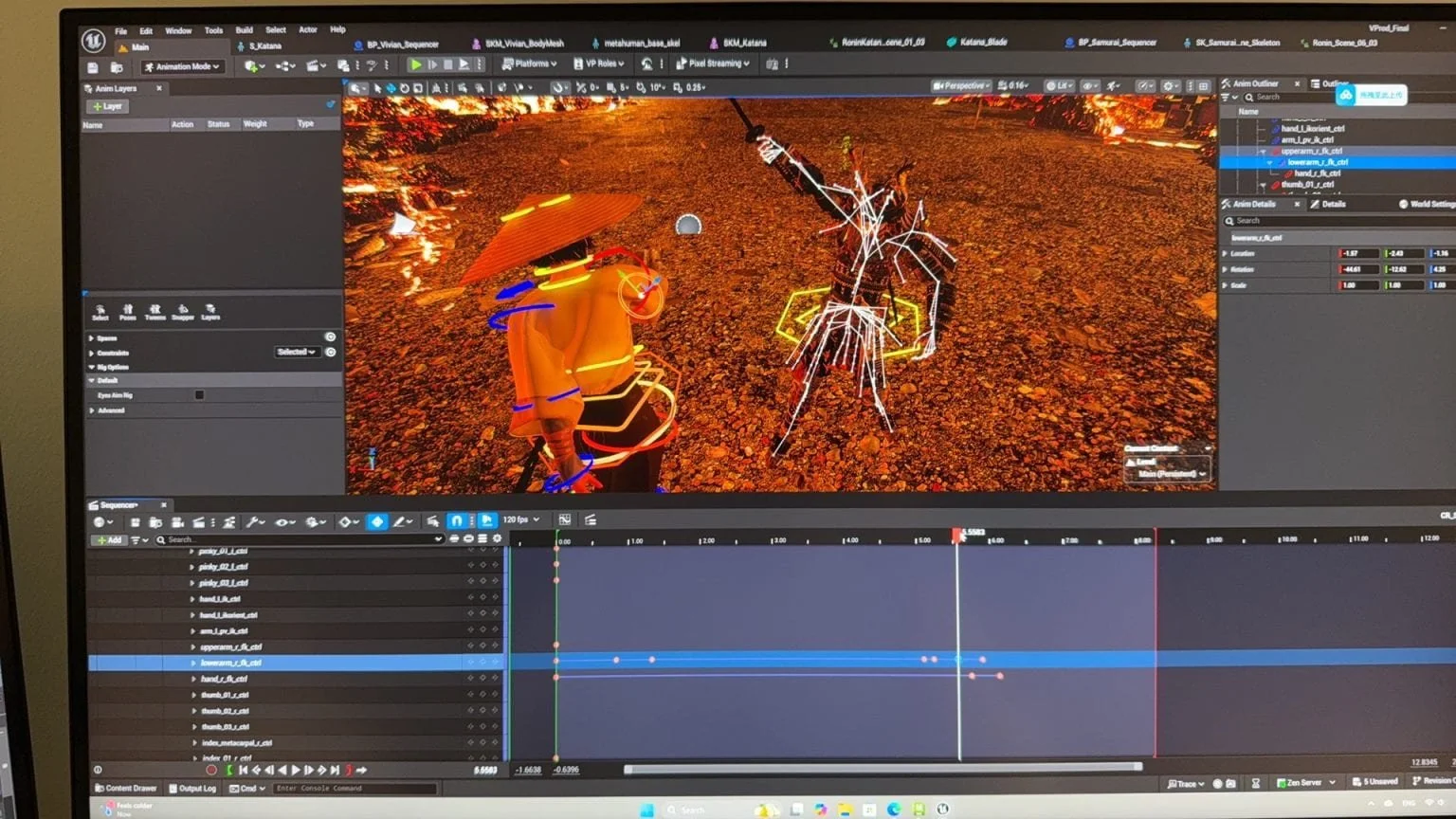Switch to the BP_Vivian_Sequencer tab
The width and height of the screenshot is (1456, 819).
[x=395, y=44]
